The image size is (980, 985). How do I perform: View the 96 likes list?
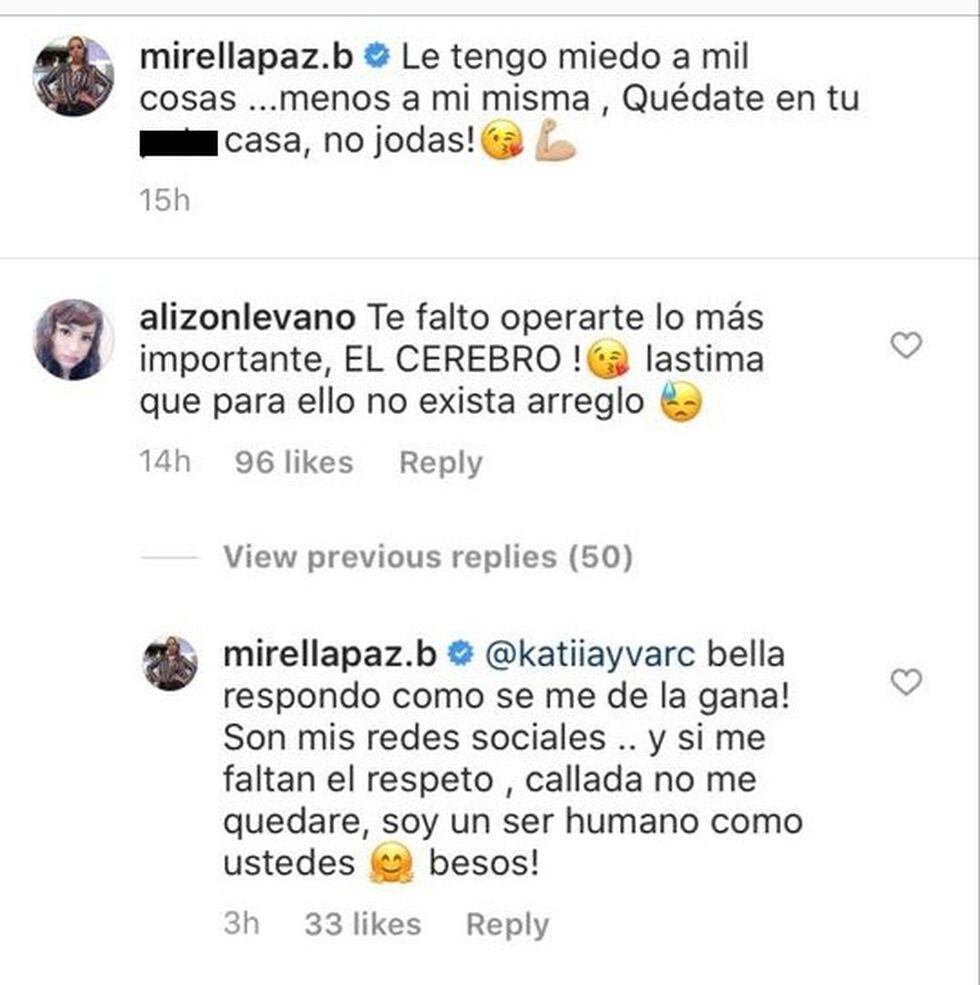point(293,463)
